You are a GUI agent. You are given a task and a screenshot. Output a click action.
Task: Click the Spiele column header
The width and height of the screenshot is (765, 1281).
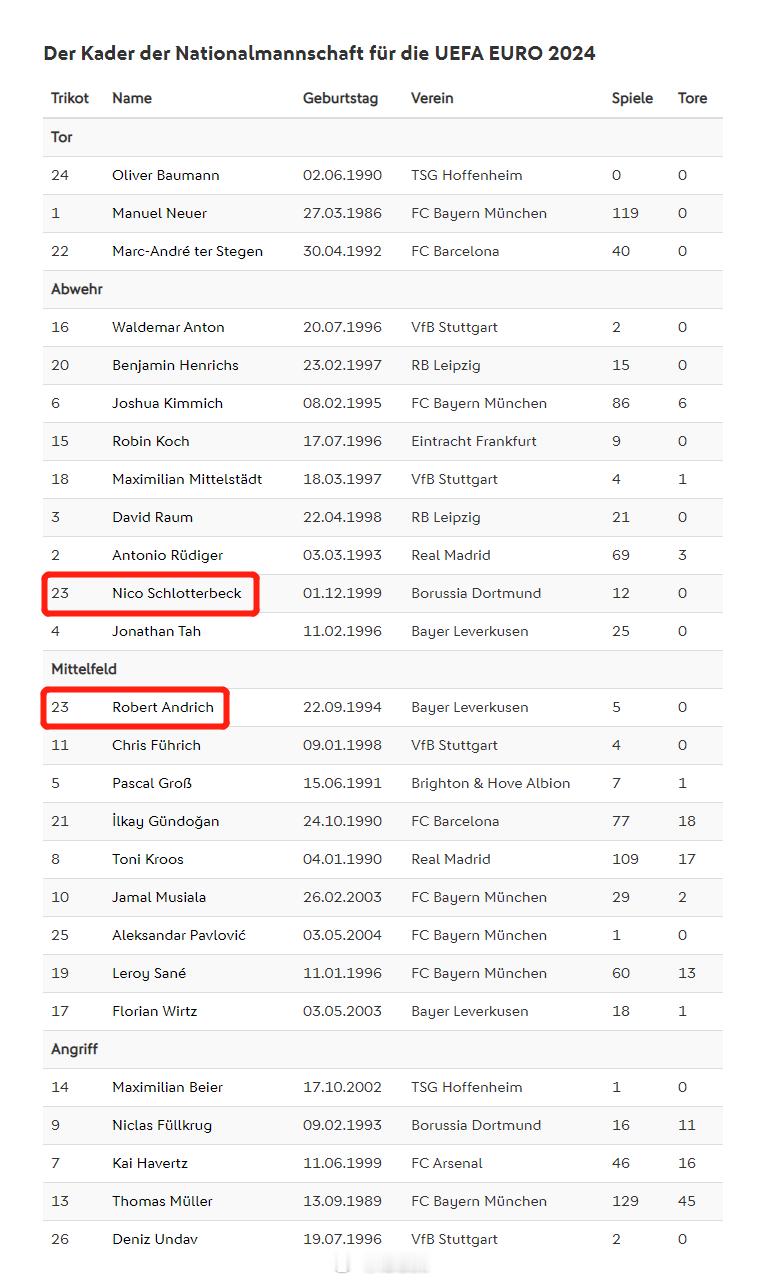(632, 98)
